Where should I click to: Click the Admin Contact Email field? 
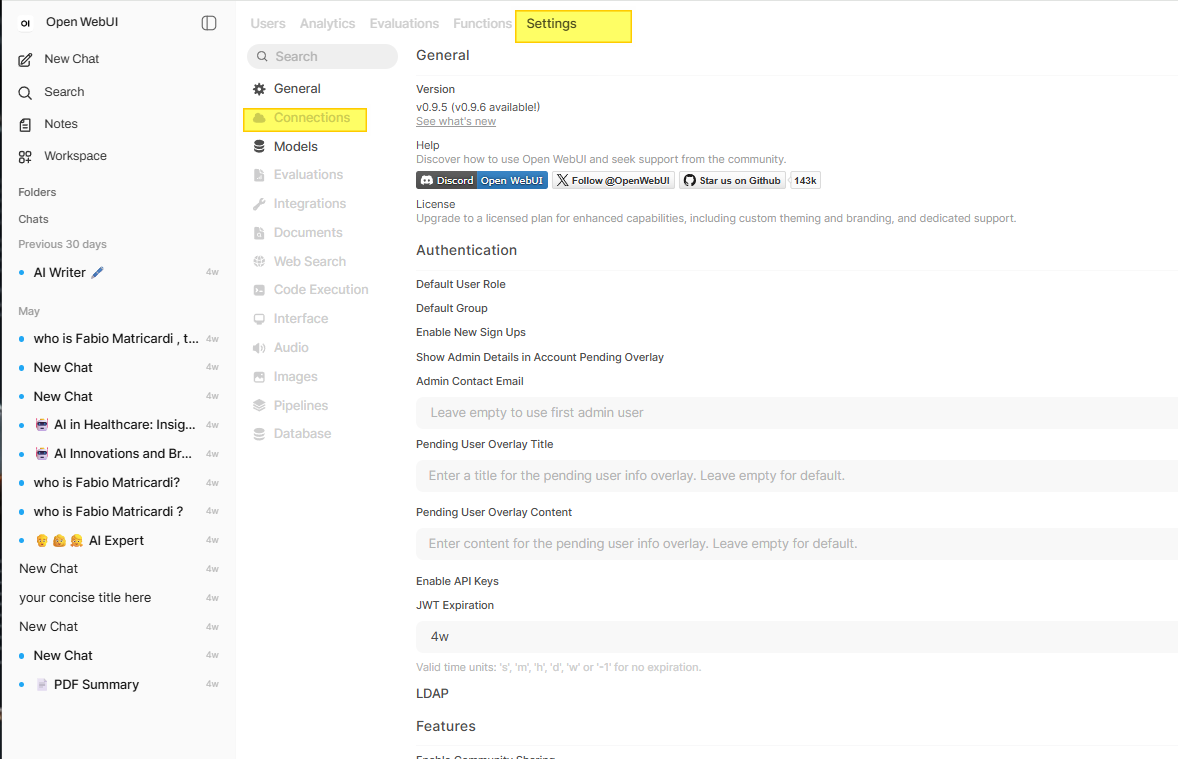point(797,413)
